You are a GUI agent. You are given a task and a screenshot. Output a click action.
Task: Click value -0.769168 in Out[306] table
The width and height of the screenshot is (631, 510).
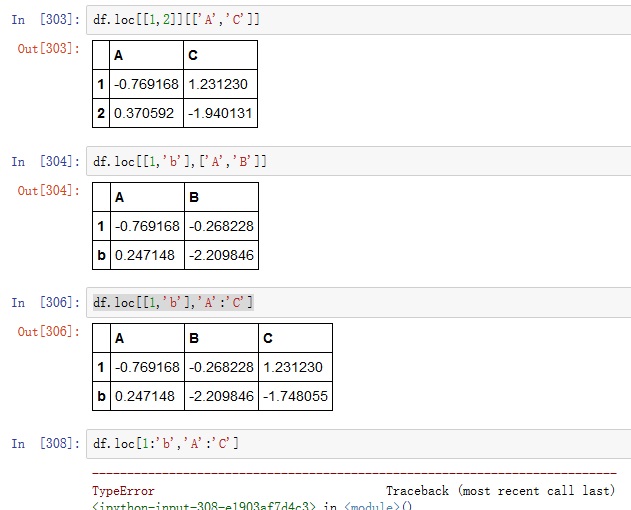pos(147,367)
